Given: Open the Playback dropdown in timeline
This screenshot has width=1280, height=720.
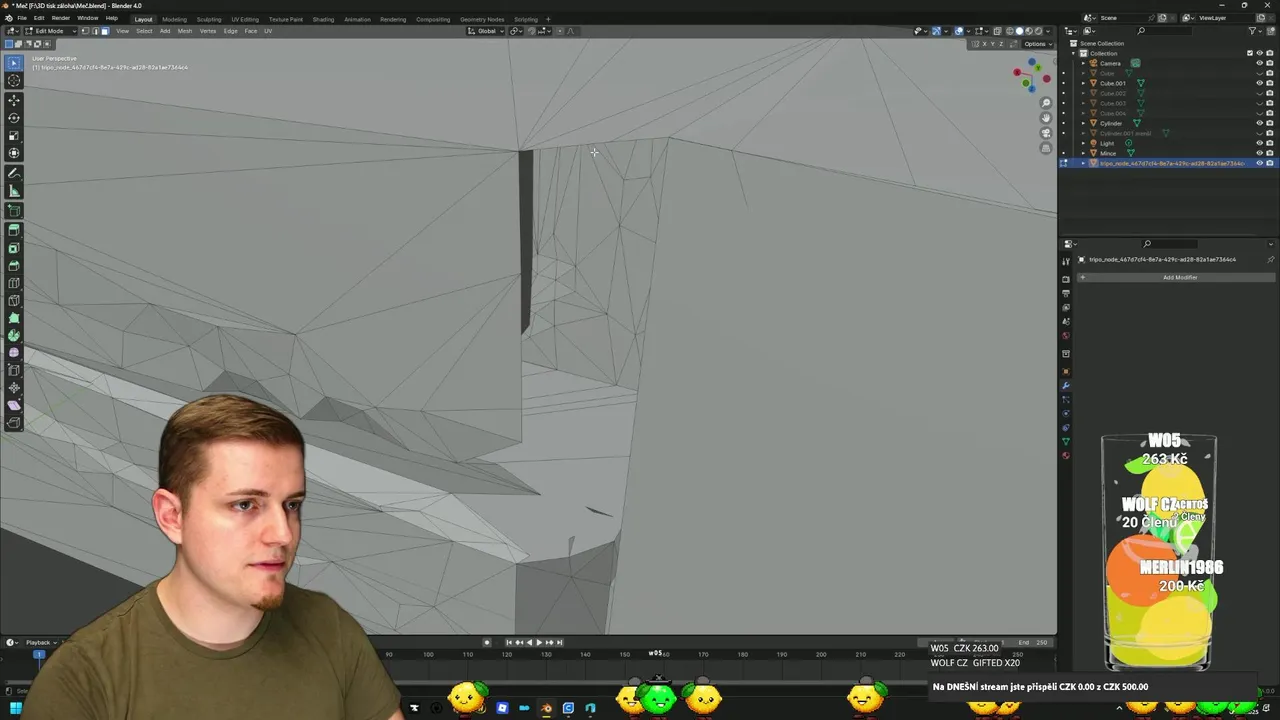Looking at the screenshot, I should point(40,642).
